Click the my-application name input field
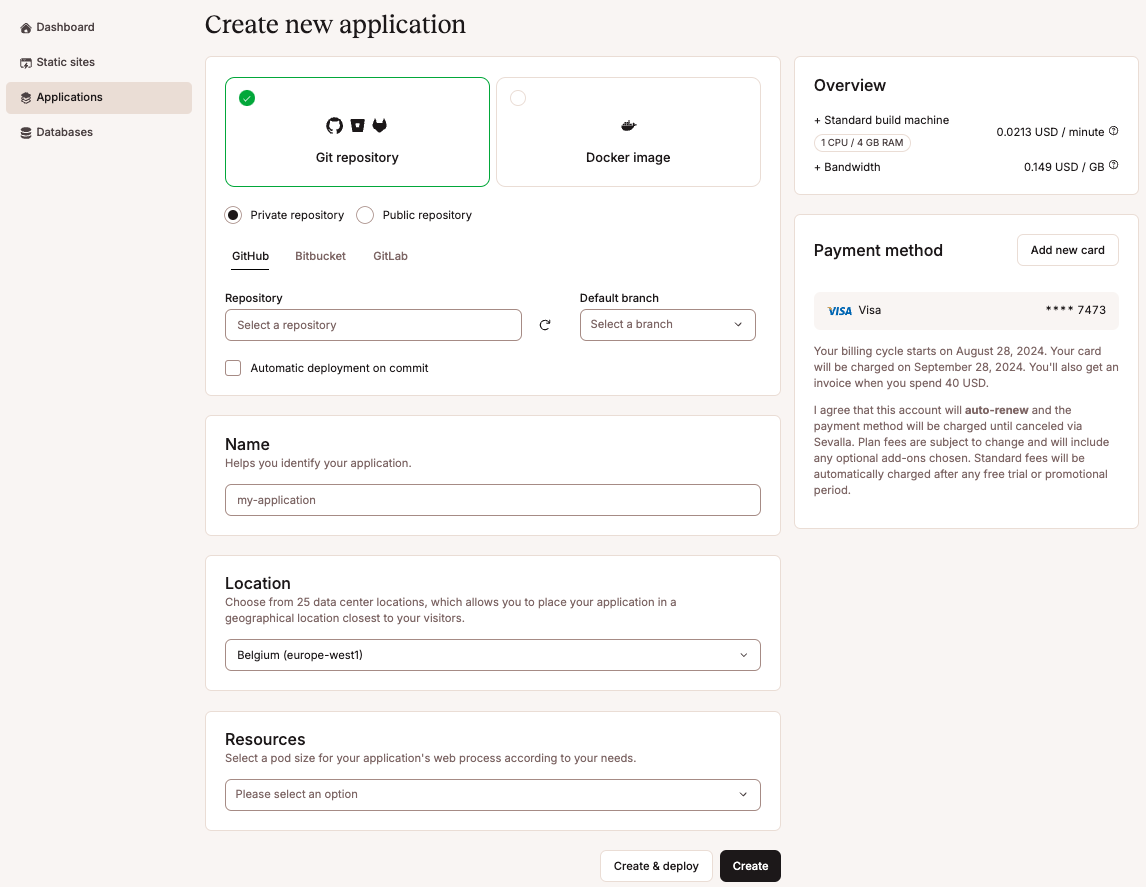This screenshot has height=887, width=1146. tap(492, 500)
